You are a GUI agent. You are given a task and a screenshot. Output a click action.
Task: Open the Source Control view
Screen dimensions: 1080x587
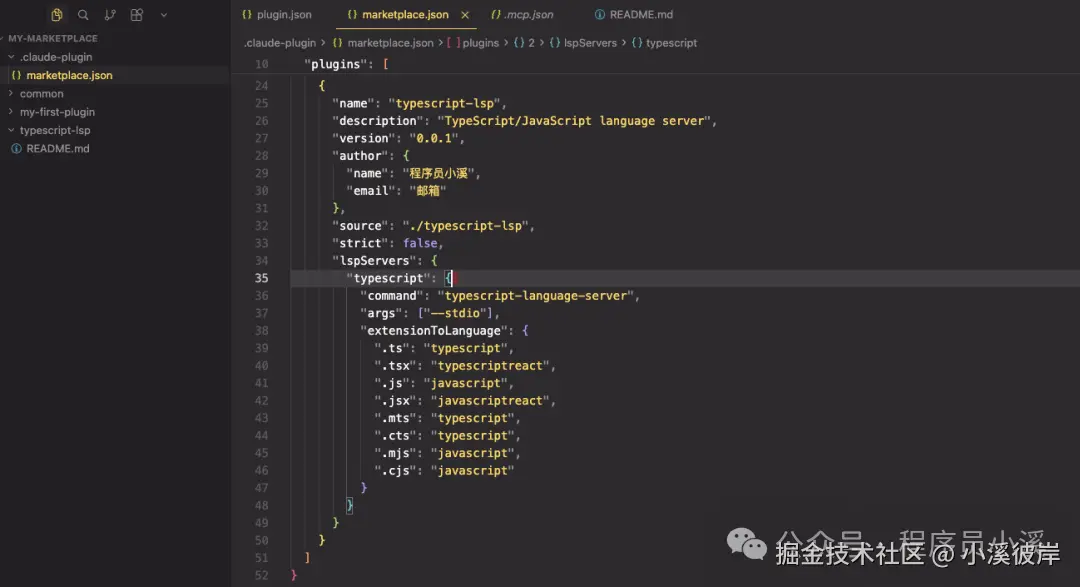[110, 15]
